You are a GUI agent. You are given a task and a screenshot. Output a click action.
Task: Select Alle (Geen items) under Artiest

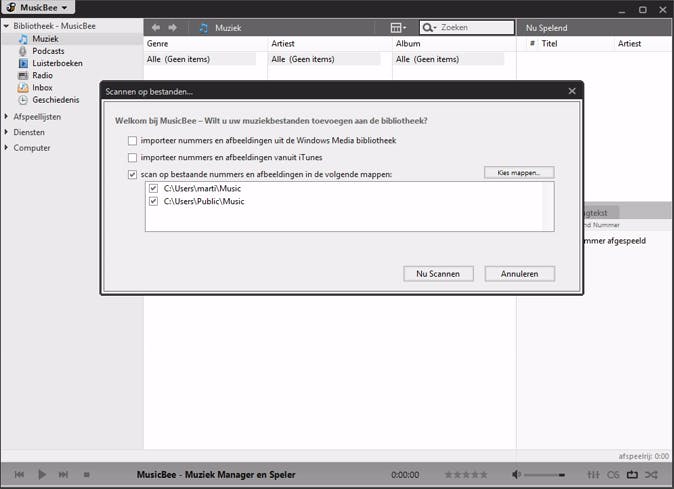tap(325, 59)
